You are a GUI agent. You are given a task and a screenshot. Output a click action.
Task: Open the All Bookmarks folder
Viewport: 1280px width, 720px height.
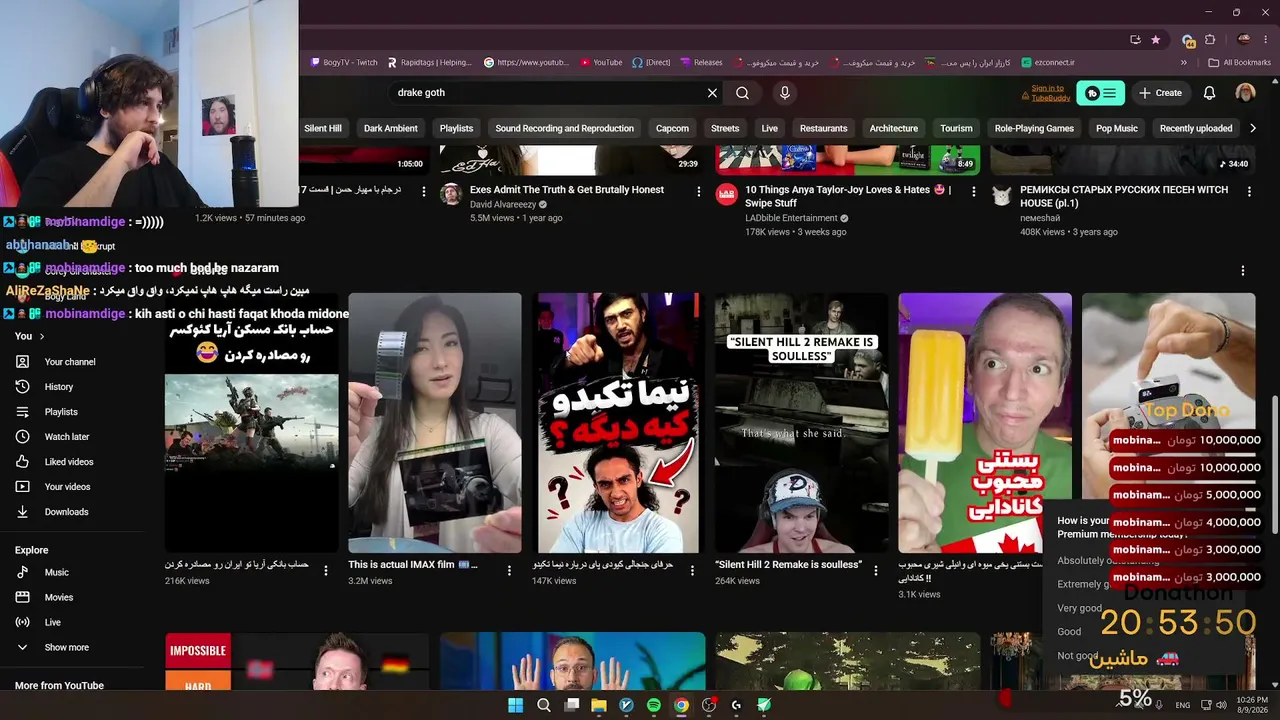1240,62
